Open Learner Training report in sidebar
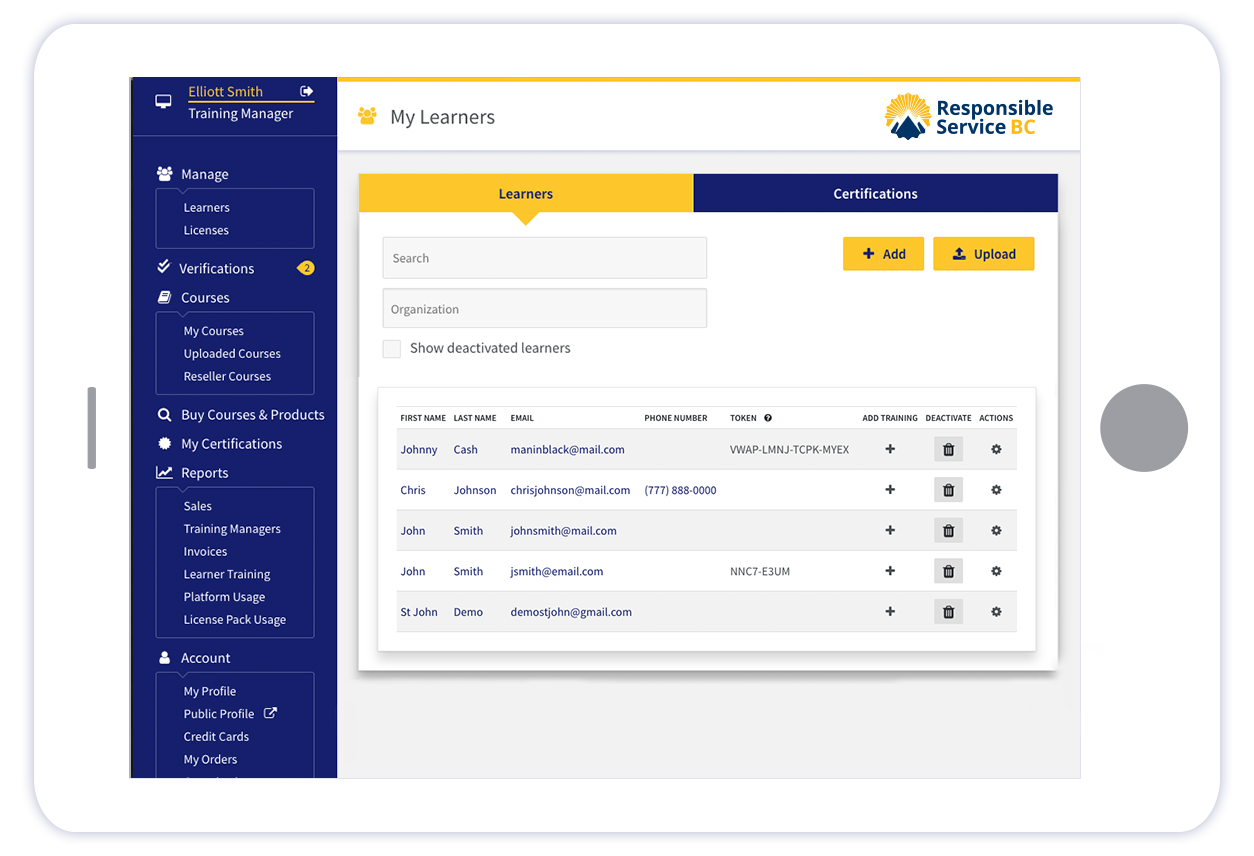 point(227,575)
